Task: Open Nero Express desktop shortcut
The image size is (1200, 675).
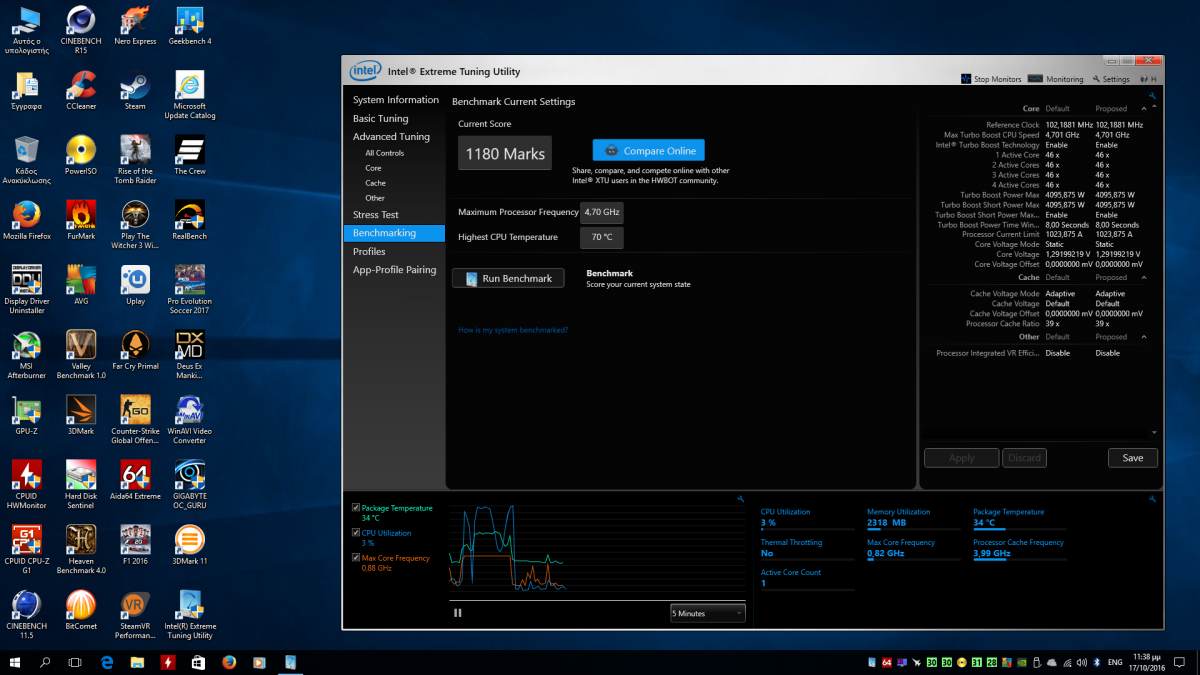Action: click(135, 26)
